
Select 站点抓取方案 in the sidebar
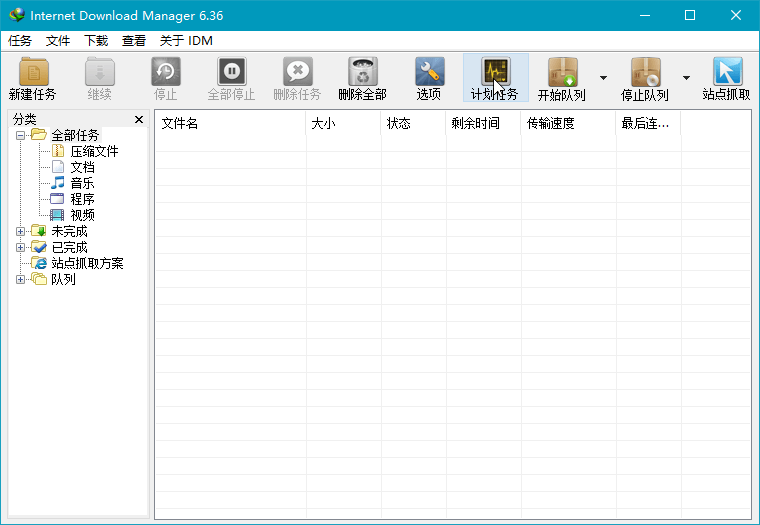(x=87, y=263)
